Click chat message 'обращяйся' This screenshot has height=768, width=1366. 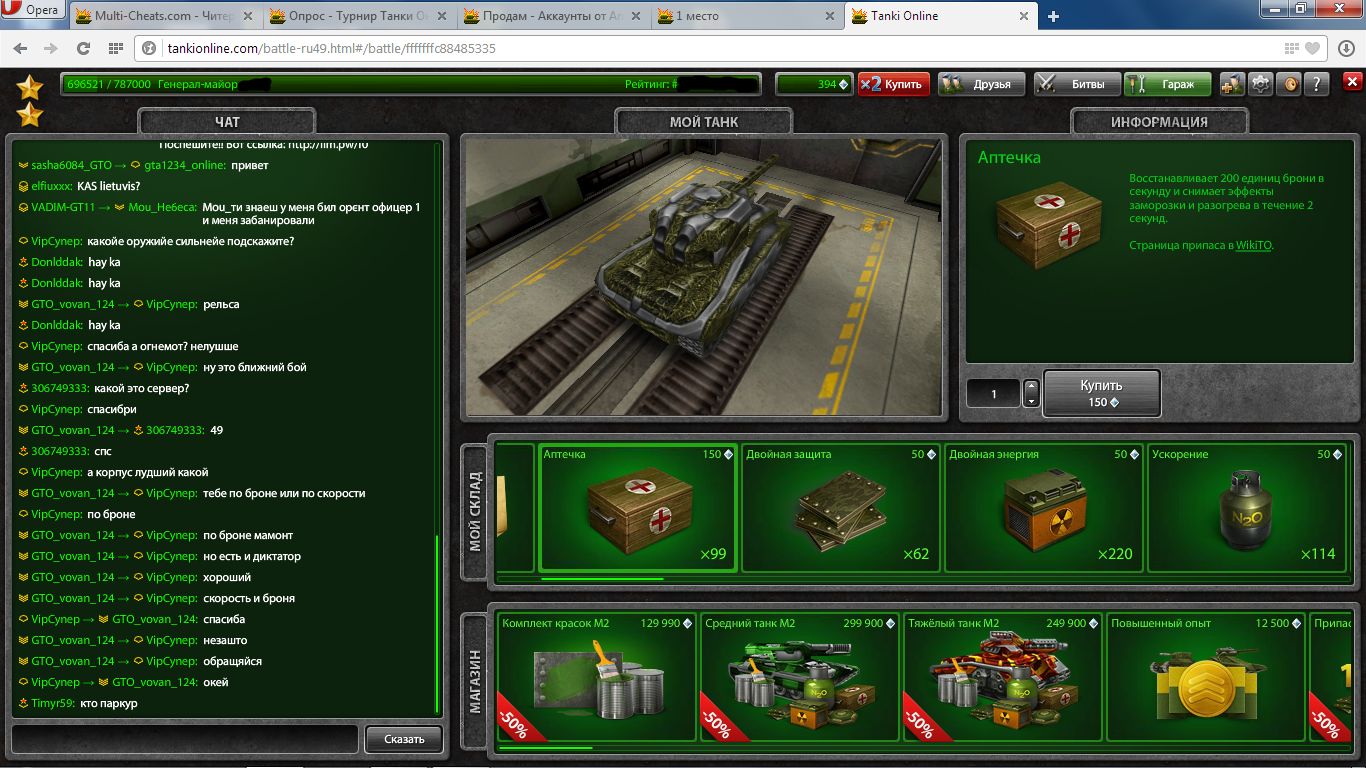coord(232,661)
